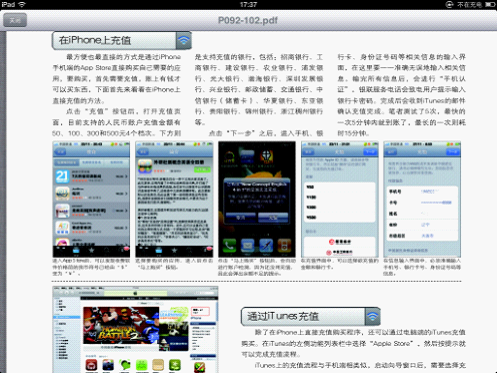Viewport: 497px width, 373px height.
Task: Tap the Mail icon in pictured dock
Action: pos(248,246)
